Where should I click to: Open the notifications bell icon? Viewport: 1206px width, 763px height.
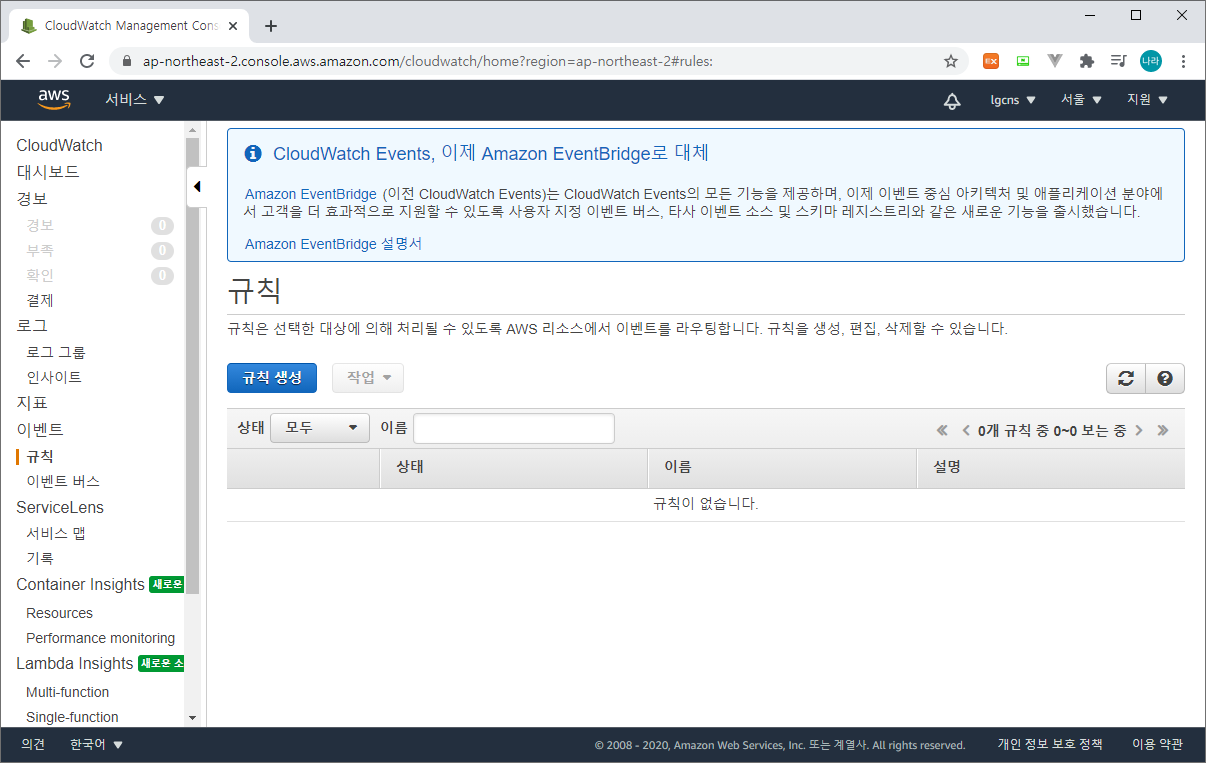pyautogui.click(x=952, y=100)
